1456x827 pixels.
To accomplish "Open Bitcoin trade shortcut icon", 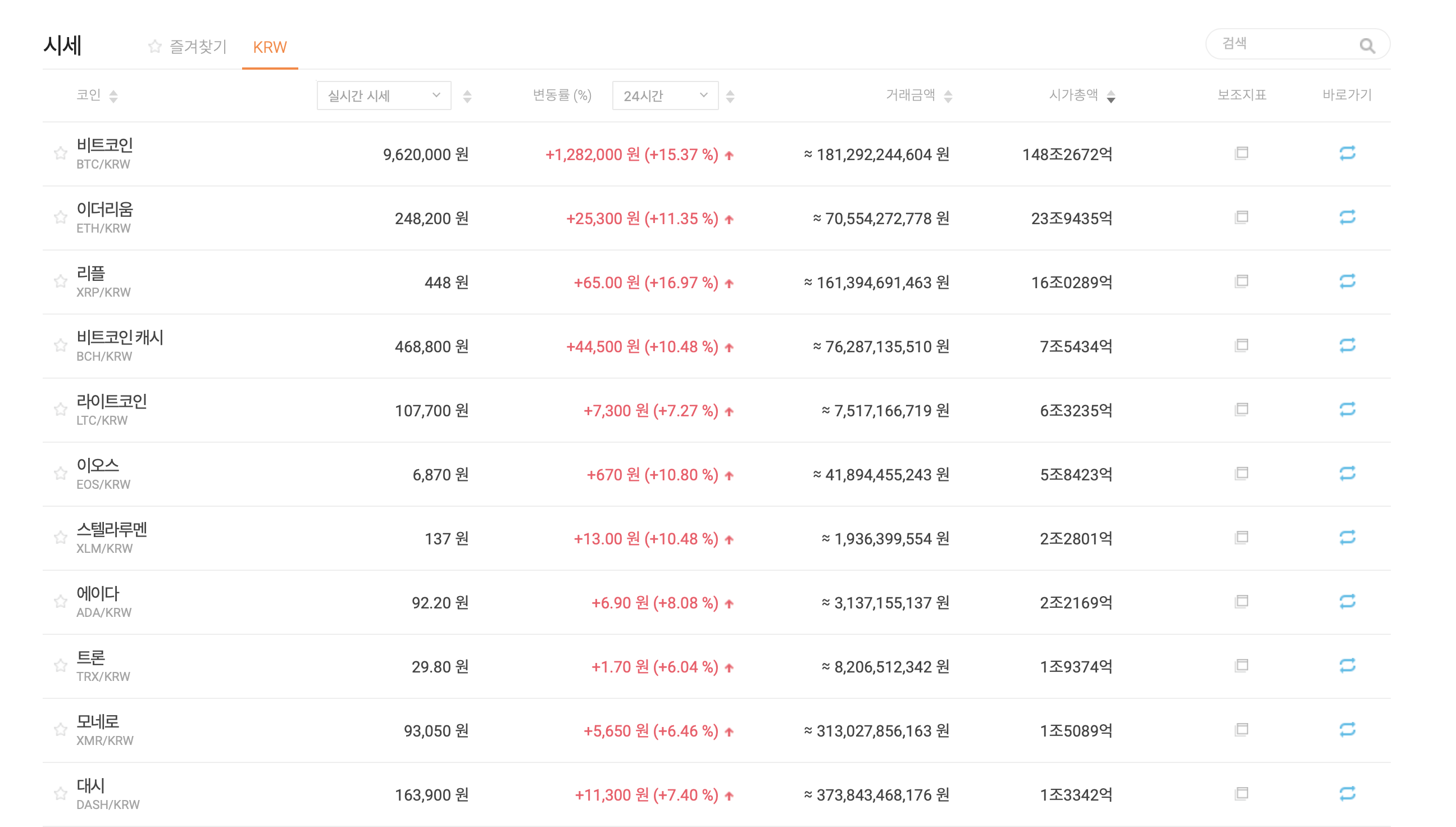I will [1347, 153].
